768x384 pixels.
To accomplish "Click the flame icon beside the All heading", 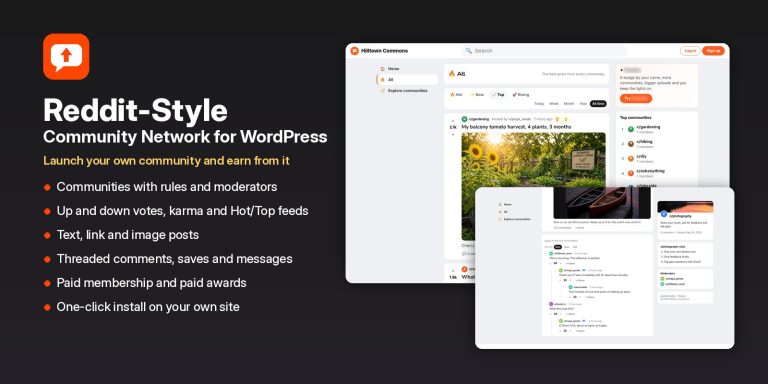I will [x=452, y=74].
